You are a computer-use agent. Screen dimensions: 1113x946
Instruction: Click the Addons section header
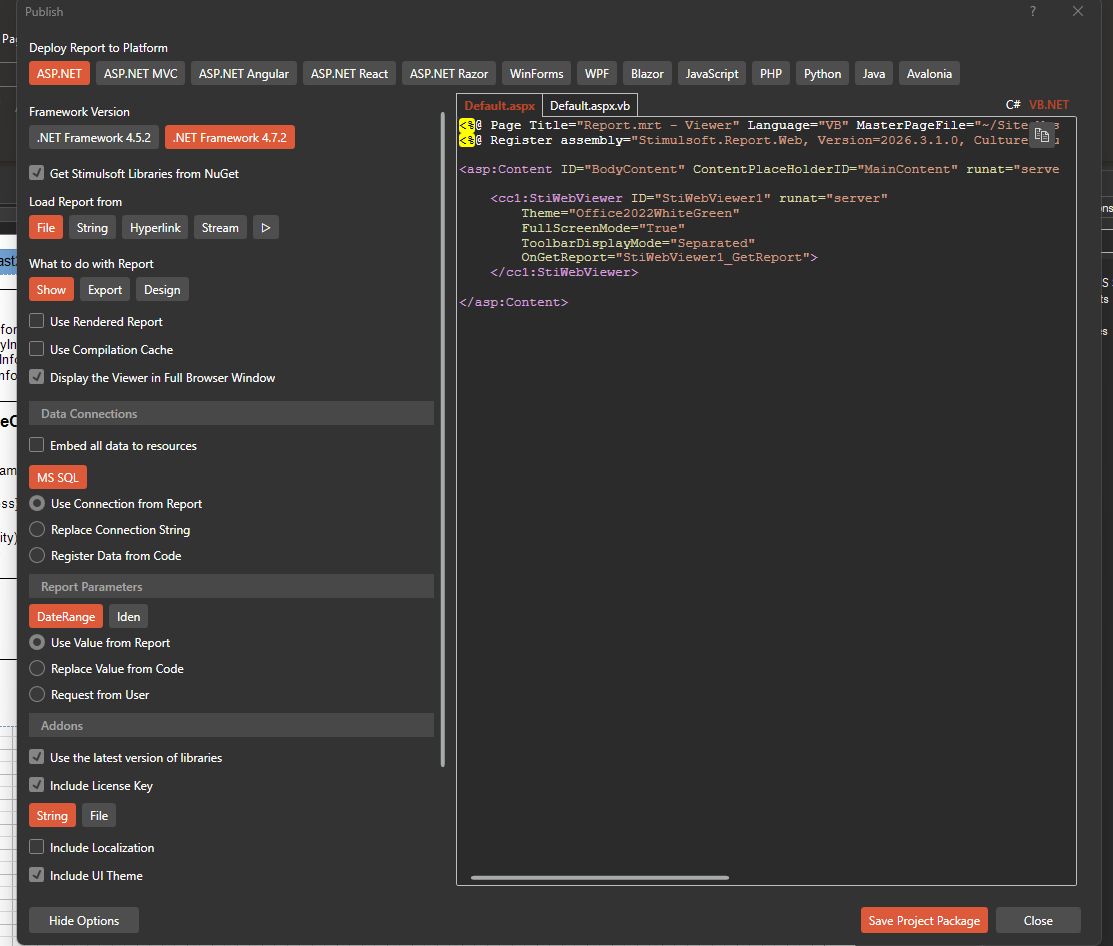[231, 726]
